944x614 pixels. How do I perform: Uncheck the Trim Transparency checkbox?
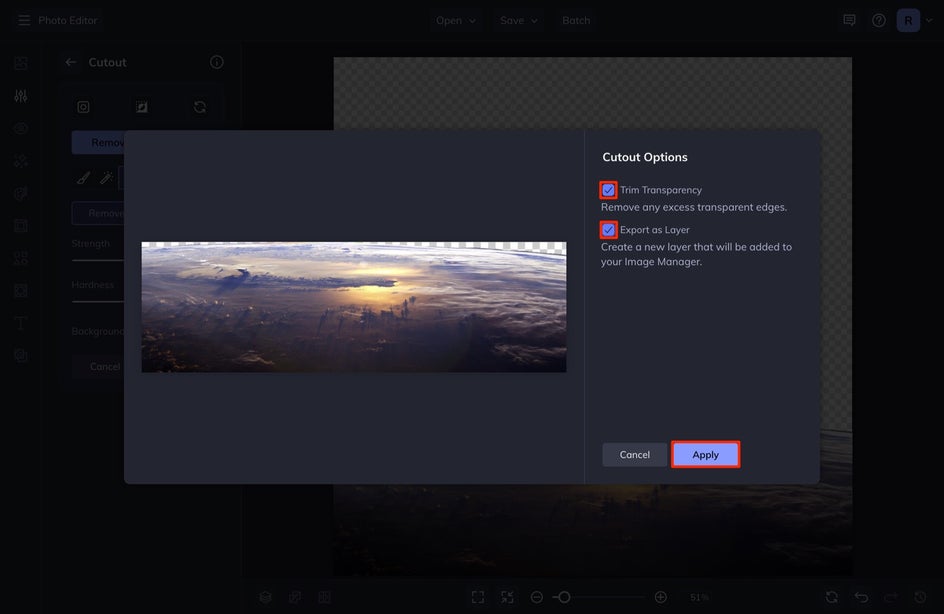[x=608, y=190]
